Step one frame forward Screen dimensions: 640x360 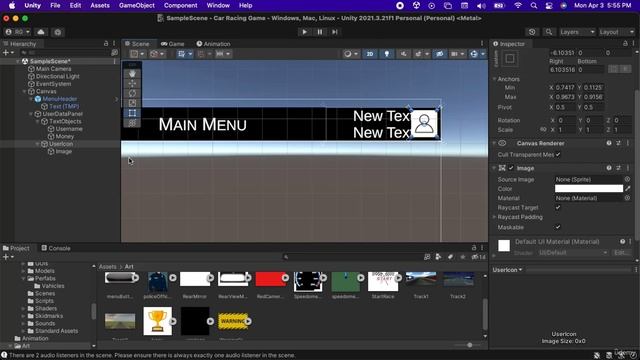tap(335, 32)
